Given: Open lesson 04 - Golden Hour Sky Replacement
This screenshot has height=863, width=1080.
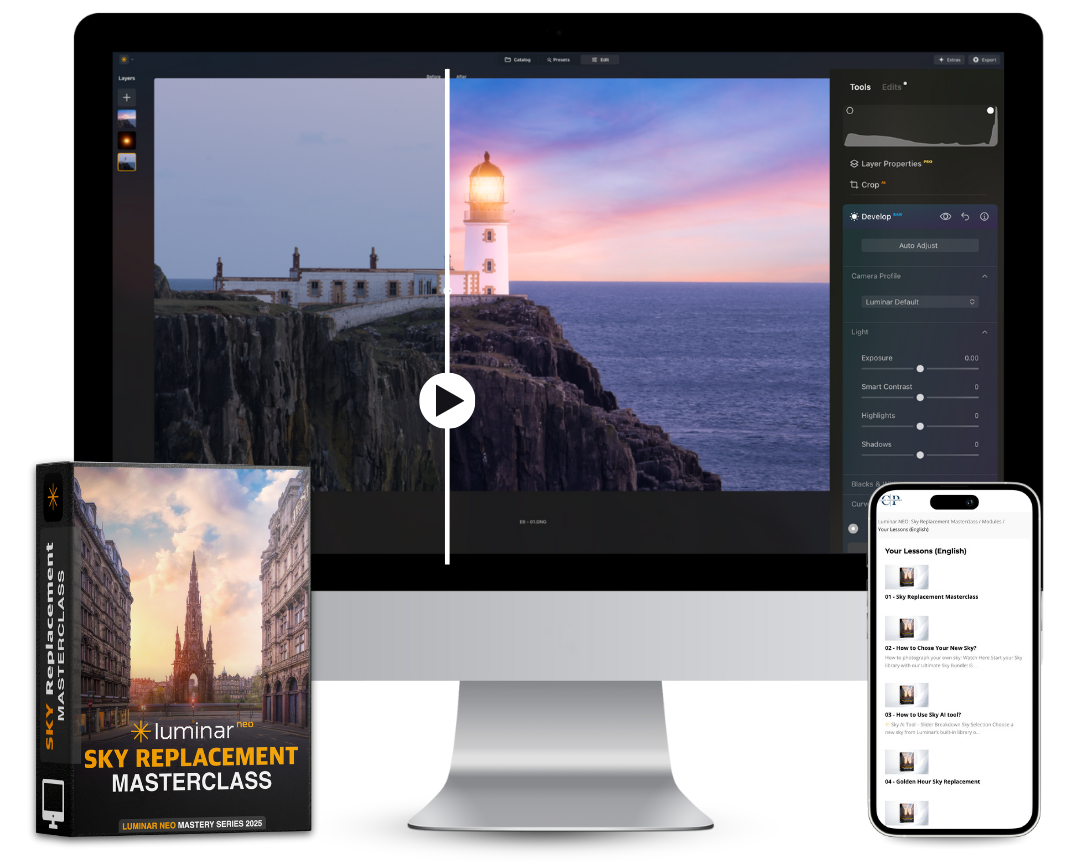Looking at the screenshot, I should (x=932, y=782).
